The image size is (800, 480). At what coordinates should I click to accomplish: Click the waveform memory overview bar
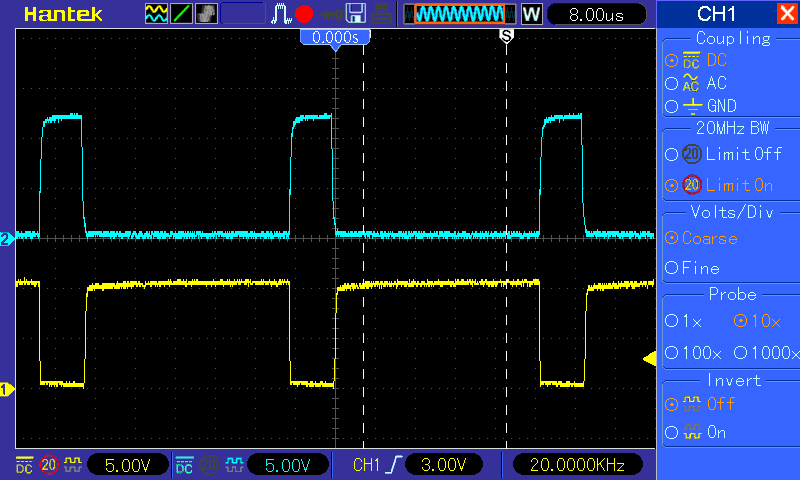pos(459,14)
